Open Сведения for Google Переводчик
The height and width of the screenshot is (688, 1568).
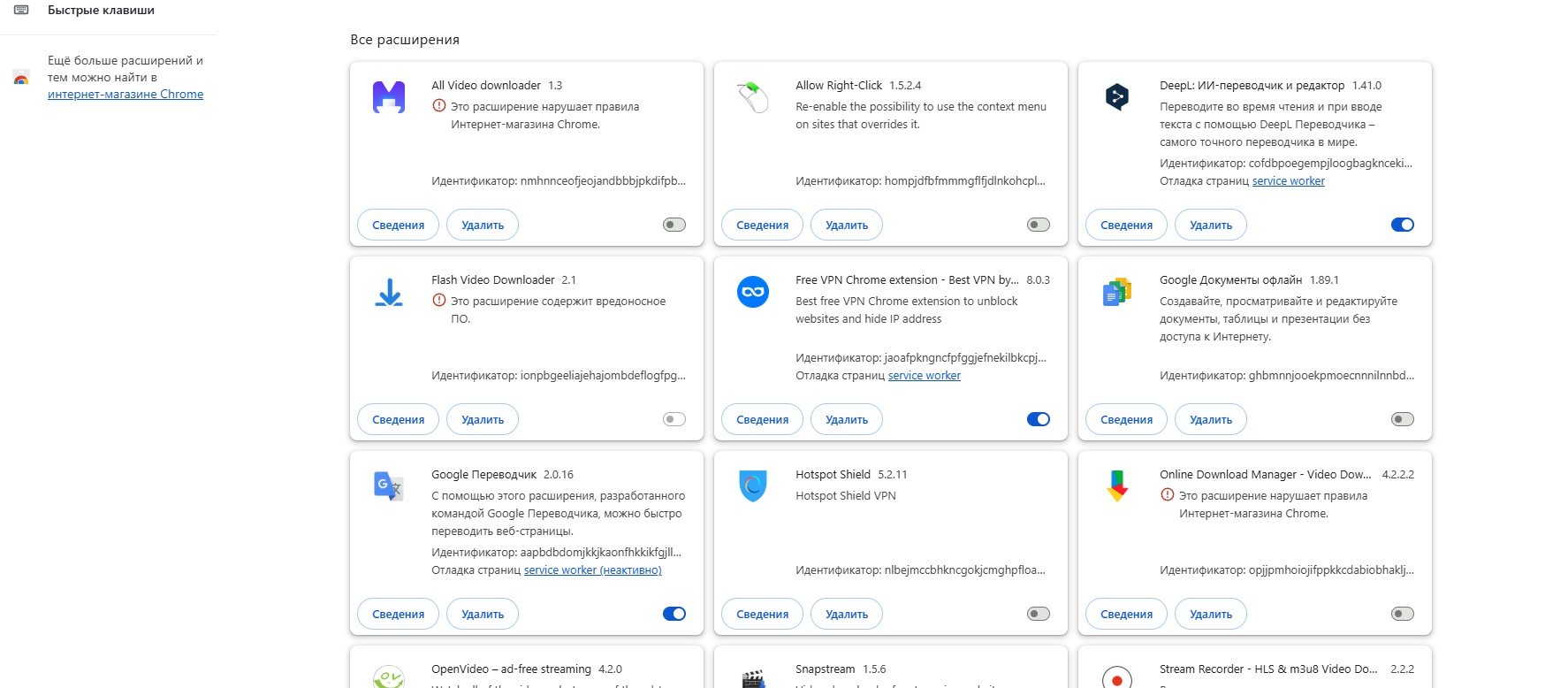click(x=399, y=614)
